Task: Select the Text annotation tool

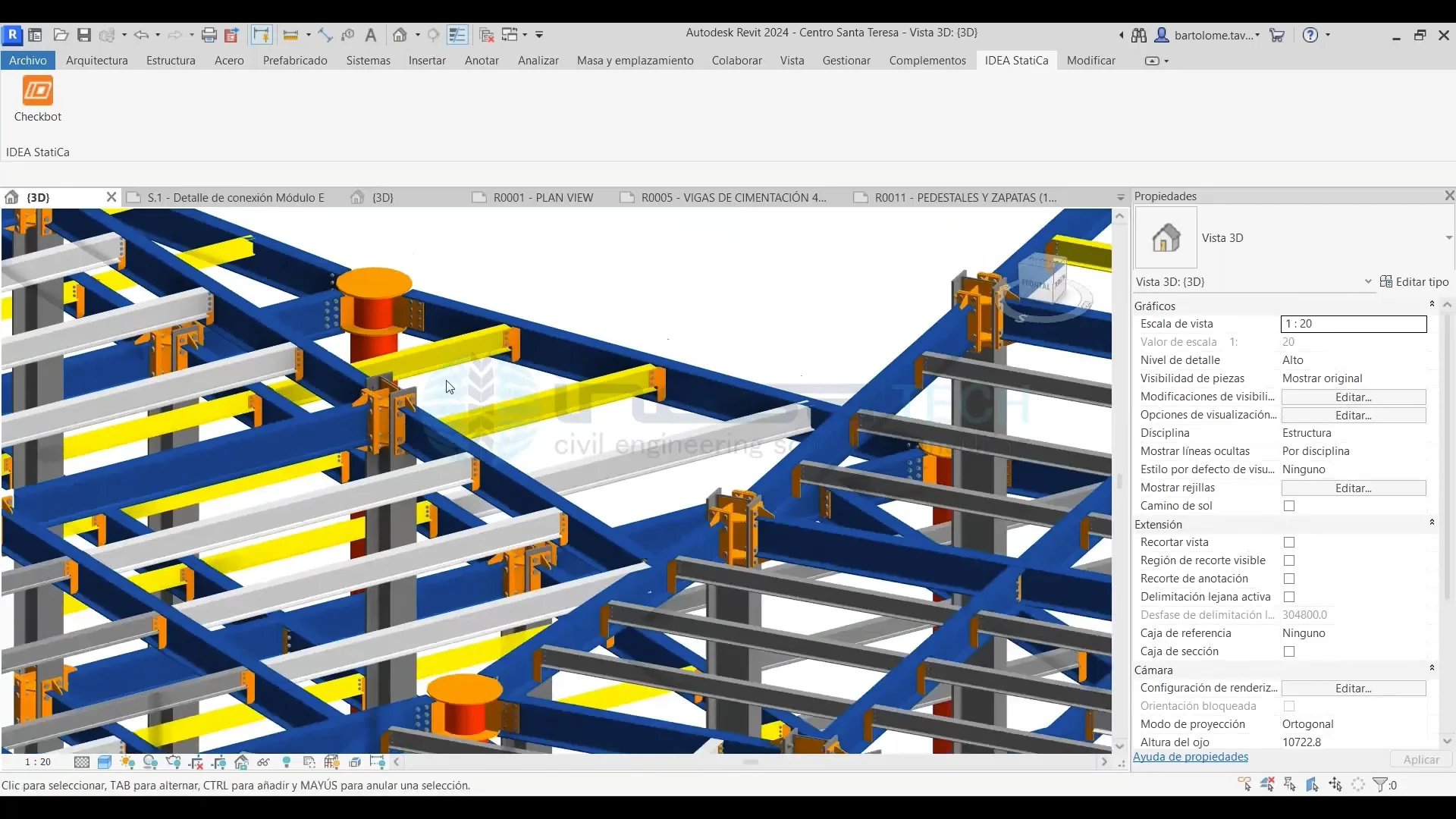Action: [371, 35]
